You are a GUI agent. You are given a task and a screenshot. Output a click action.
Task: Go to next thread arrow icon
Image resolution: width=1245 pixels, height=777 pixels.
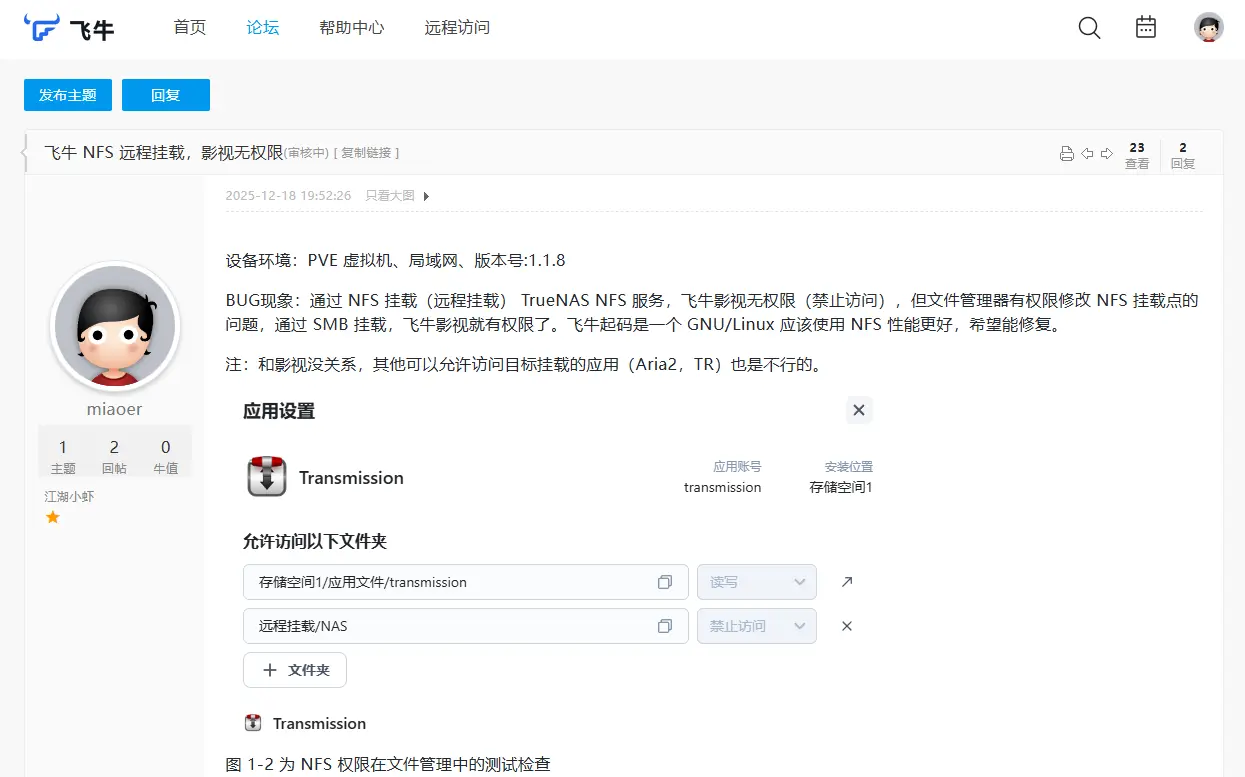pos(1107,154)
